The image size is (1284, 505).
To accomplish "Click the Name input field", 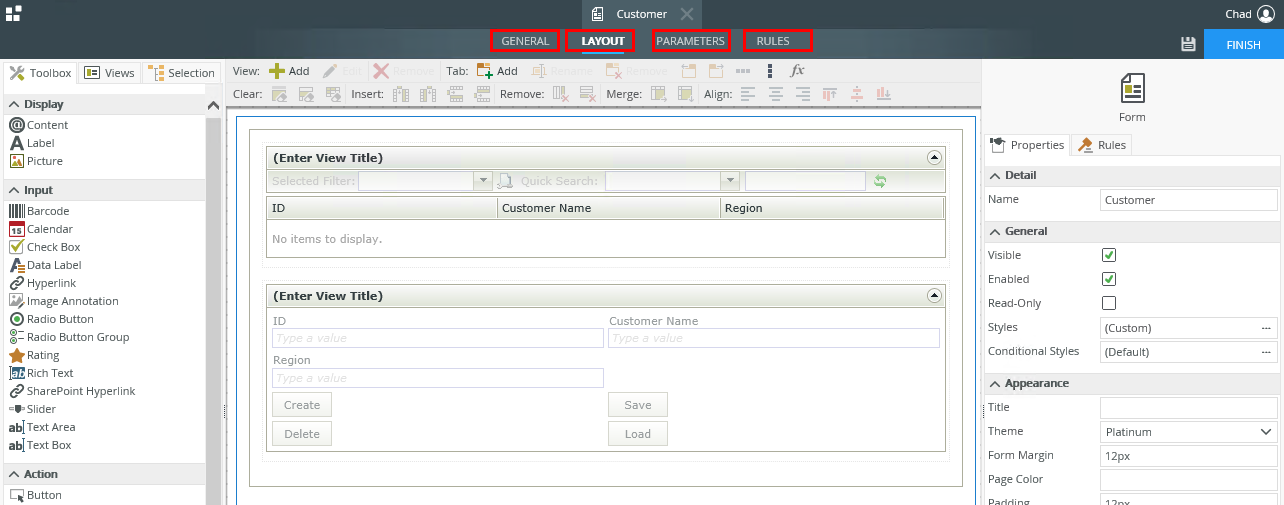I will tap(1188, 200).
